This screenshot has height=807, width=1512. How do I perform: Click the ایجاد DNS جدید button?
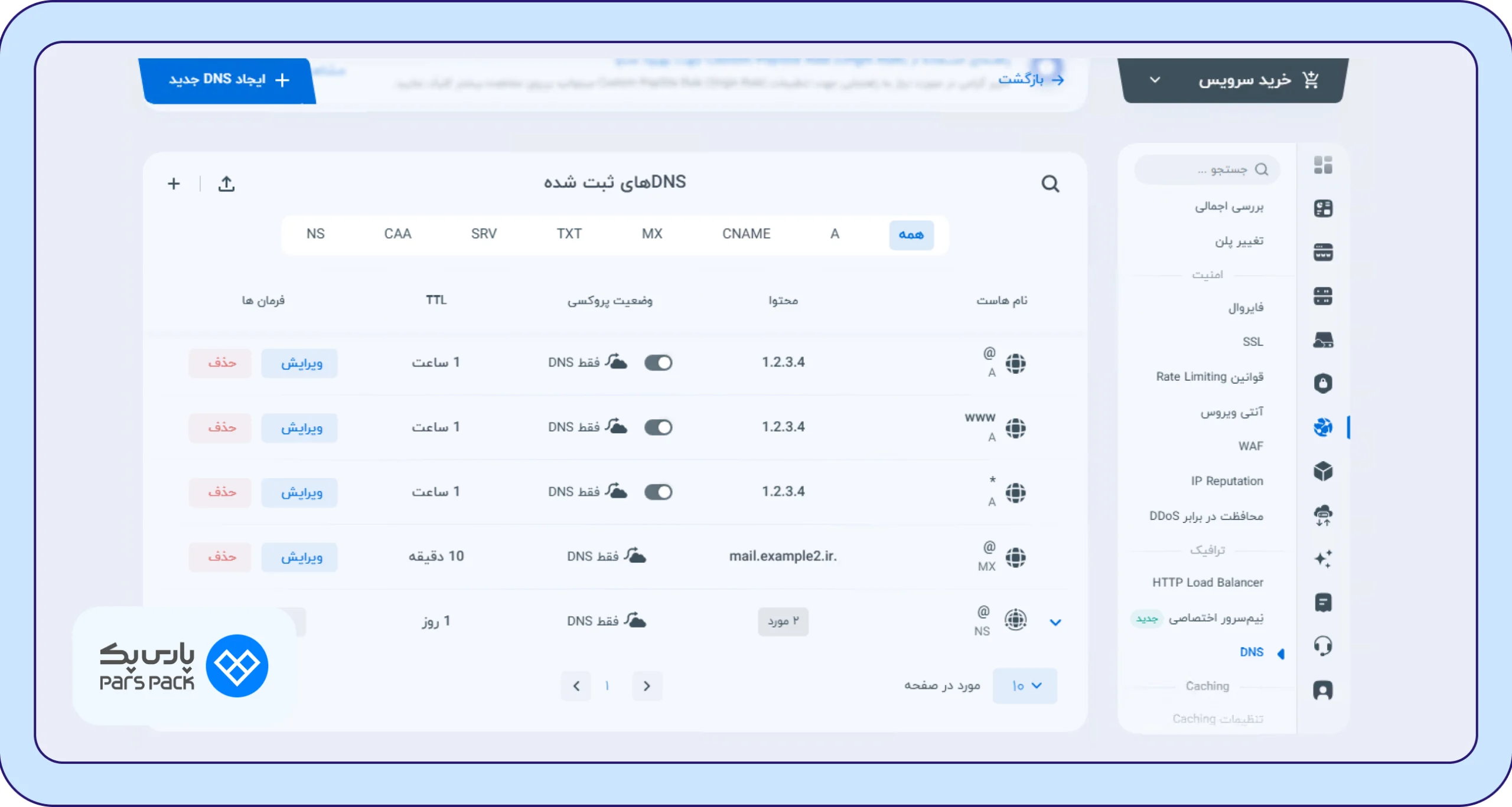click(227, 80)
